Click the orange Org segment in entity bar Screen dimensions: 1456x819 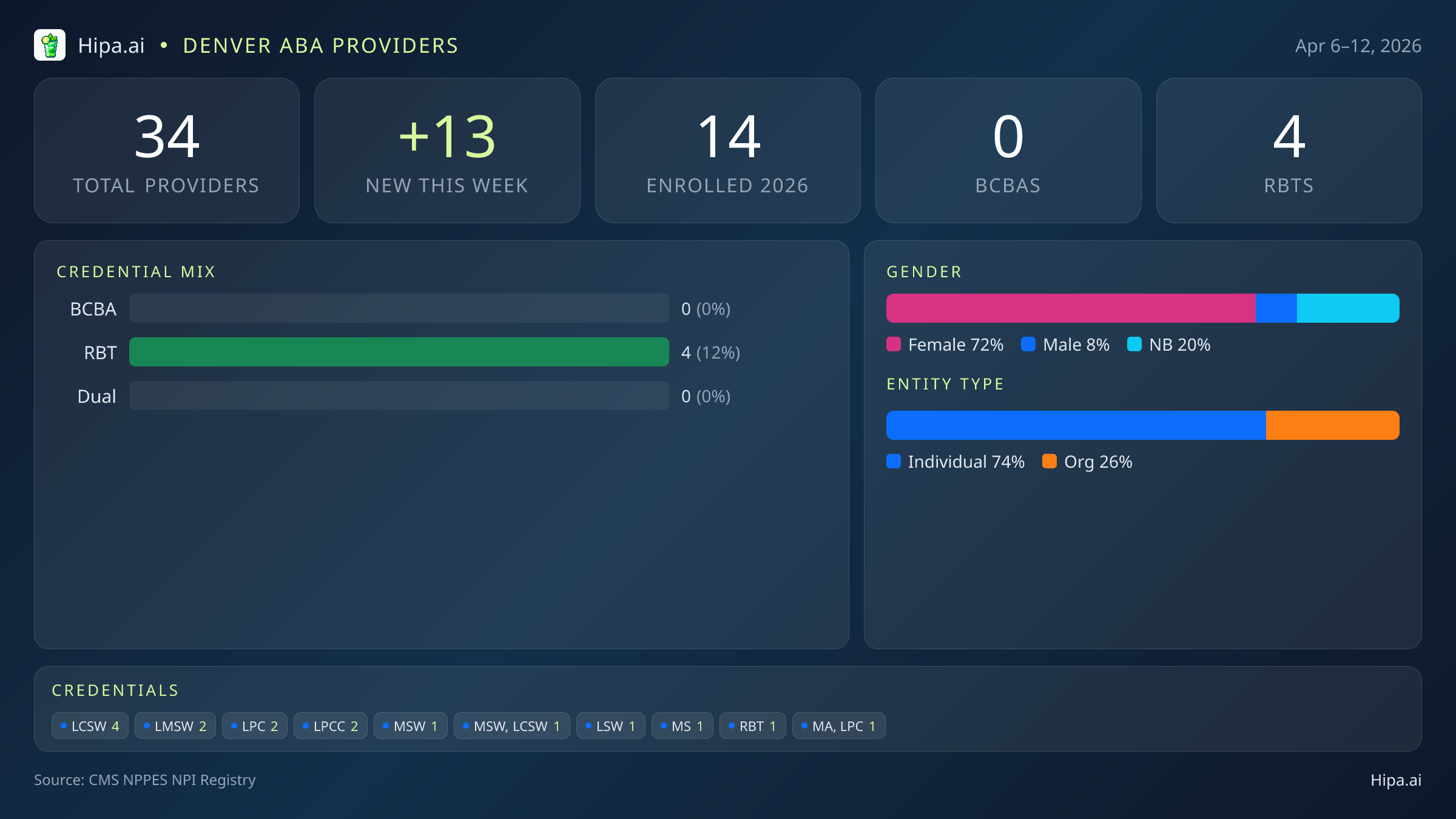pyautogui.click(x=1332, y=425)
